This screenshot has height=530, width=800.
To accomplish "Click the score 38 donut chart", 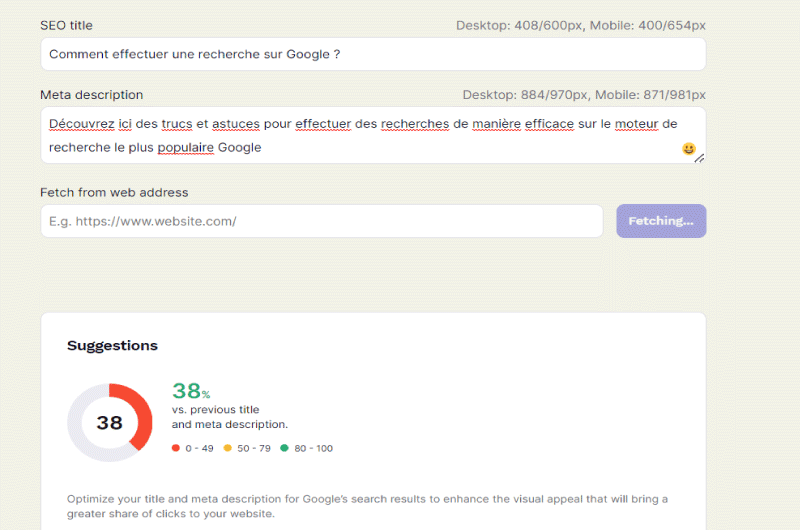I will tap(110, 422).
